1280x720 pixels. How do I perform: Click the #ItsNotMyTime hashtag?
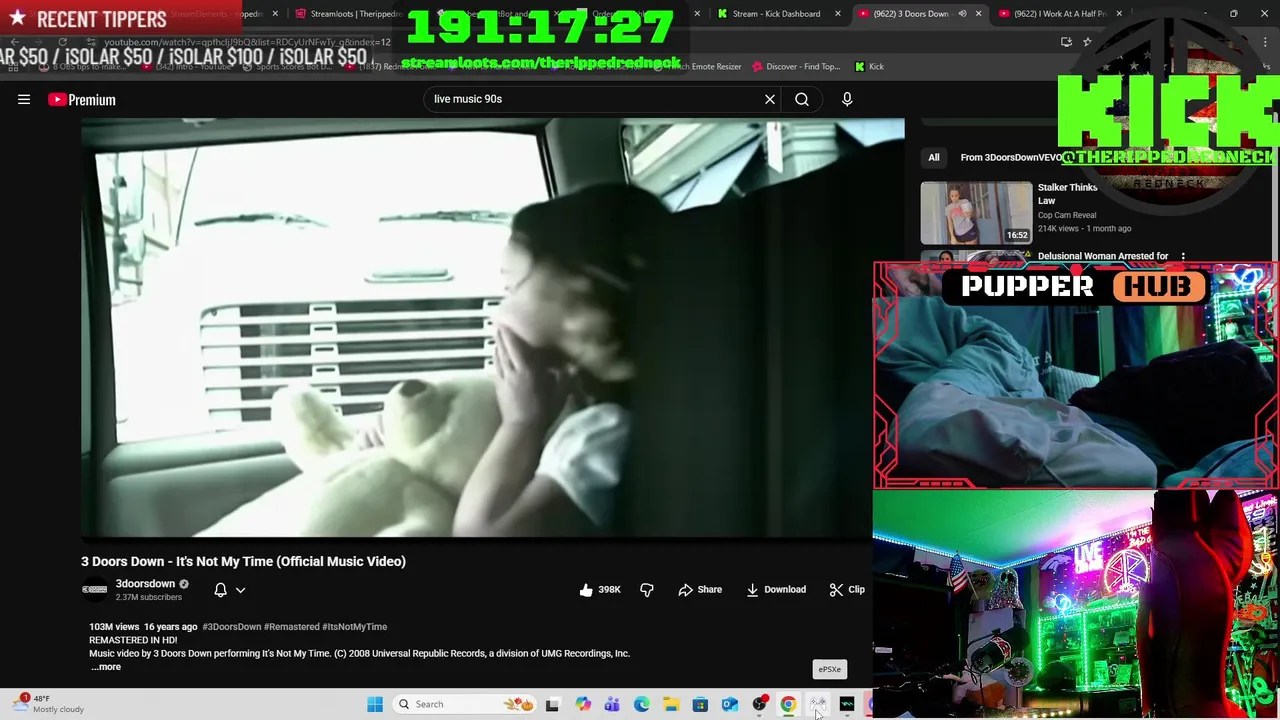[x=354, y=627]
